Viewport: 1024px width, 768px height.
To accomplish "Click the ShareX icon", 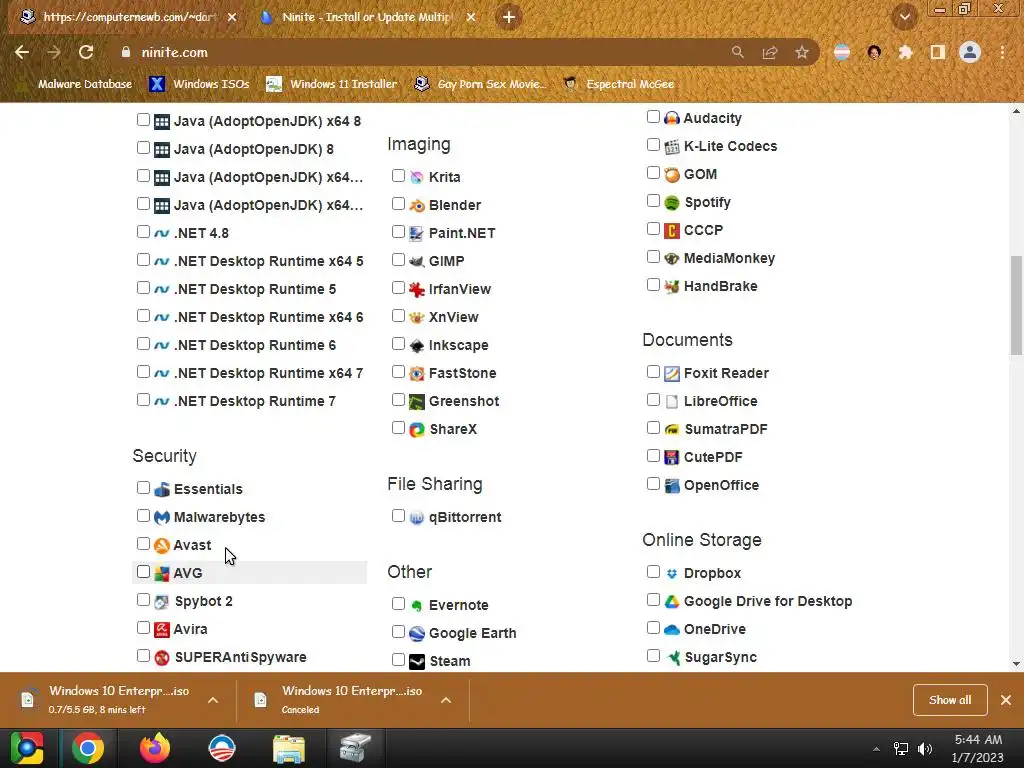I will tap(416, 430).
